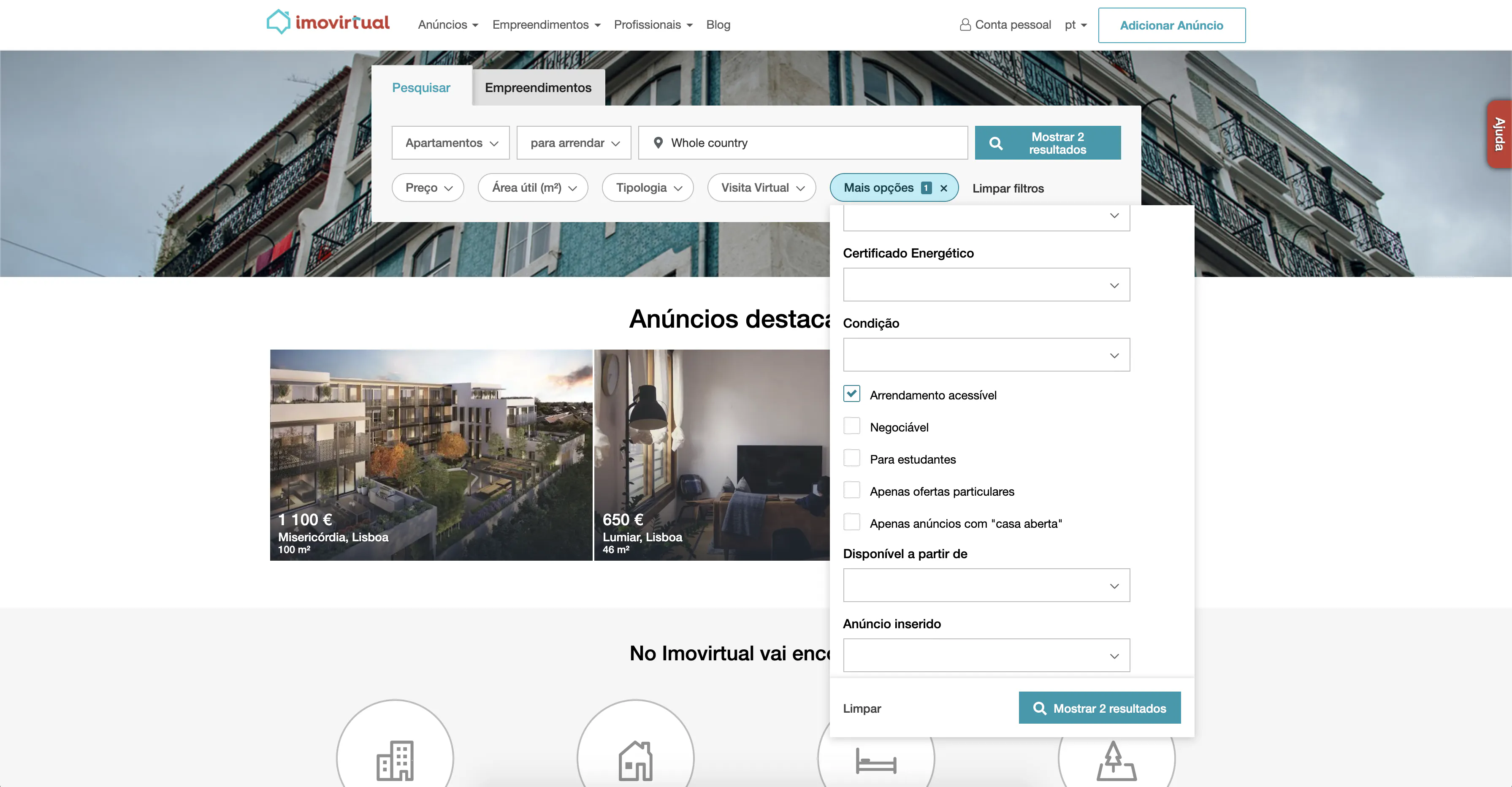1512x787 pixels.
Task: Expand the pt language selector
Action: click(x=1075, y=24)
